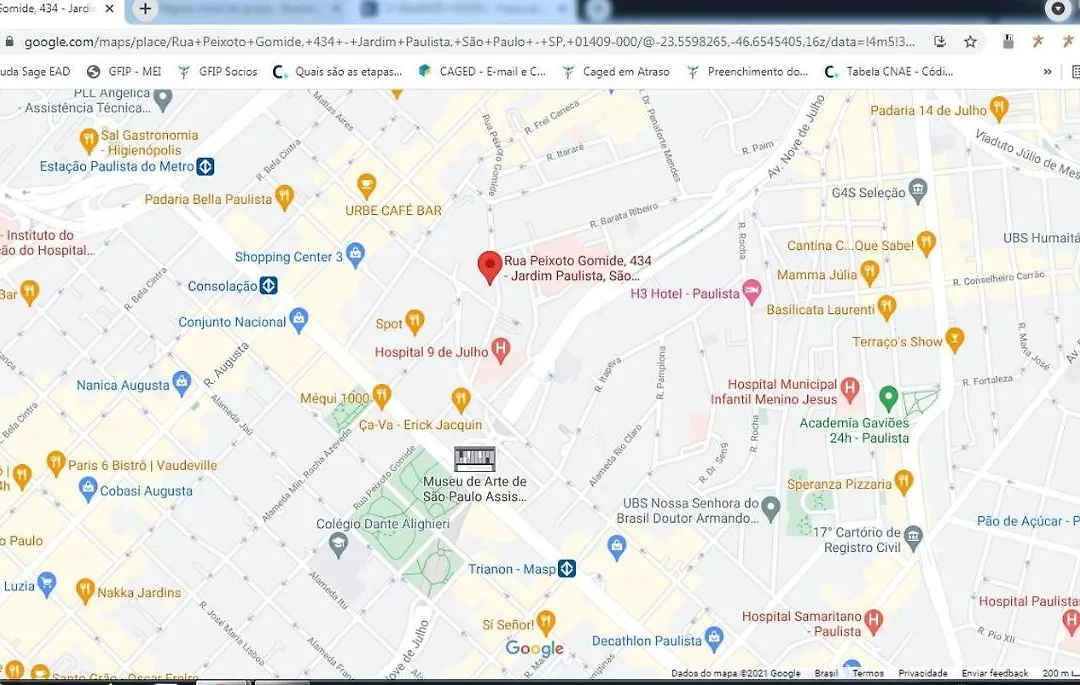Click the Spot restaurant pin
The height and width of the screenshot is (685, 1080).
click(414, 321)
